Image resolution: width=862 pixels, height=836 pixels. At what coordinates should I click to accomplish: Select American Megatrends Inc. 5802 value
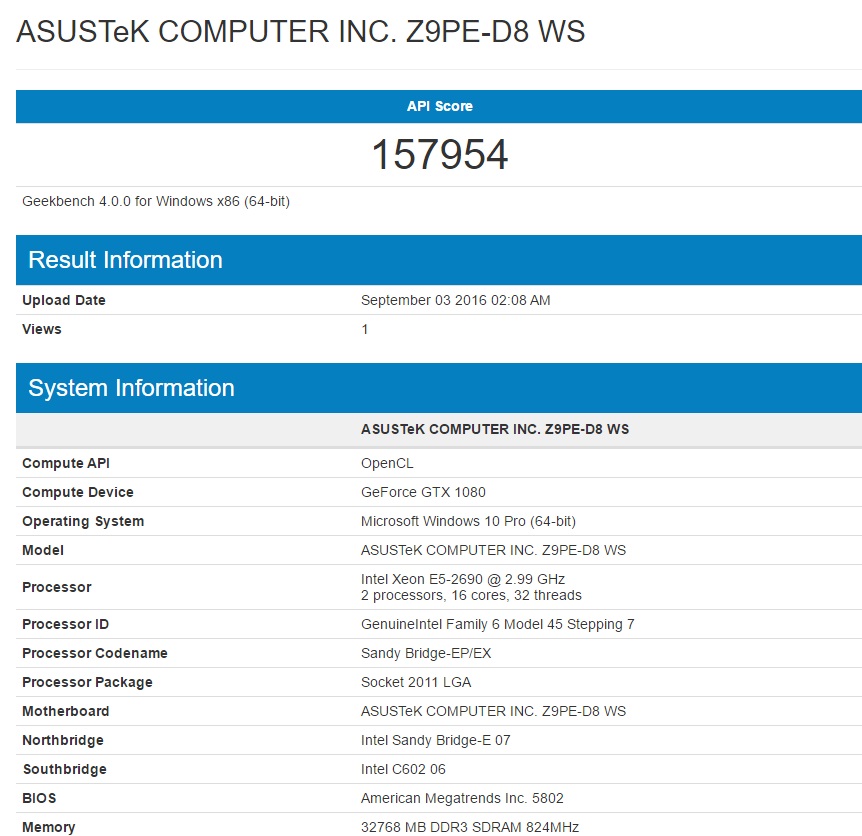(462, 798)
